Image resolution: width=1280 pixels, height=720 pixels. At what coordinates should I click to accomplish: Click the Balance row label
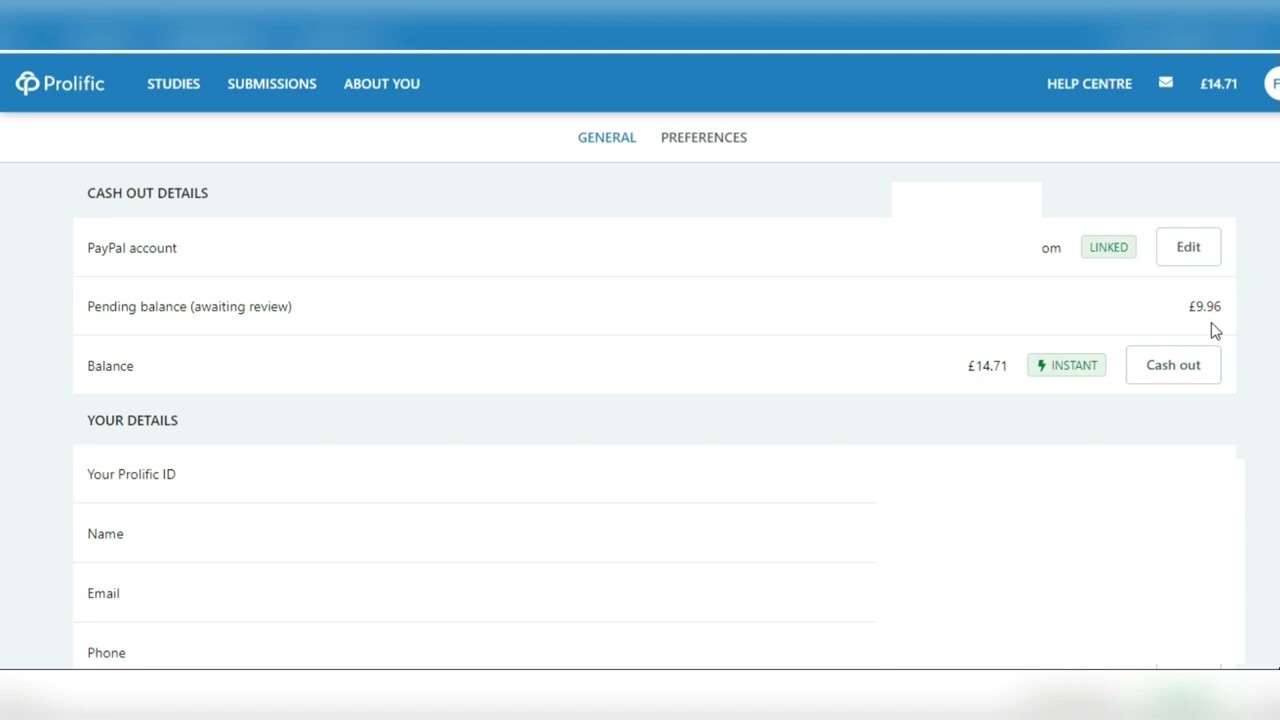click(110, 366)
